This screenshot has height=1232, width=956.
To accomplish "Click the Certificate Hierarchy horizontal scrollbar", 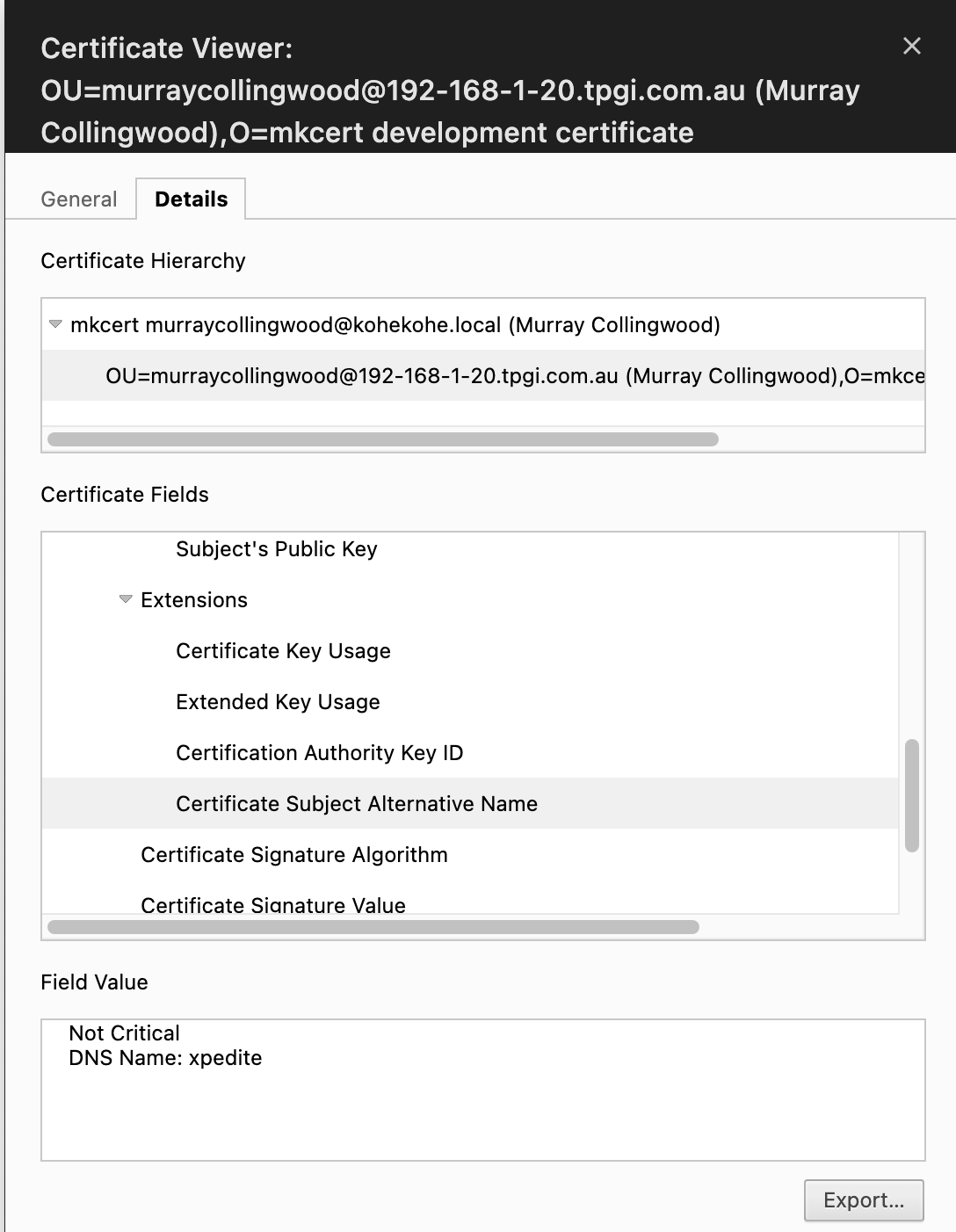I will click(383, 439).
